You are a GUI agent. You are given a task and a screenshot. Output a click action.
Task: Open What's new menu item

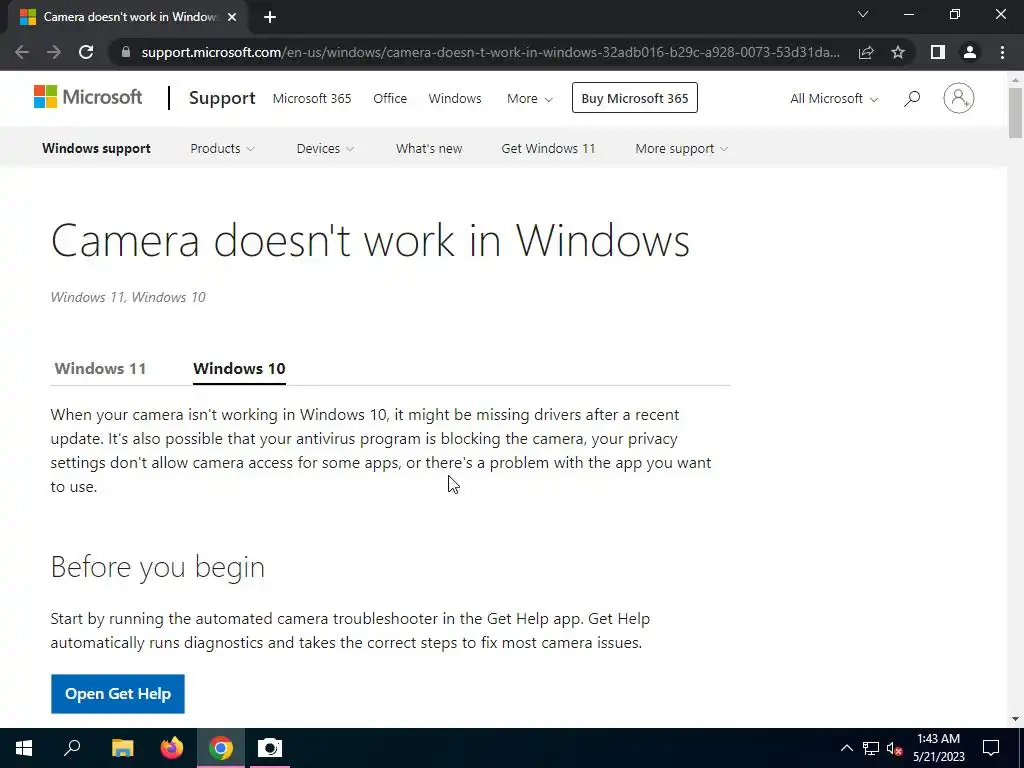tap(429, 149)
